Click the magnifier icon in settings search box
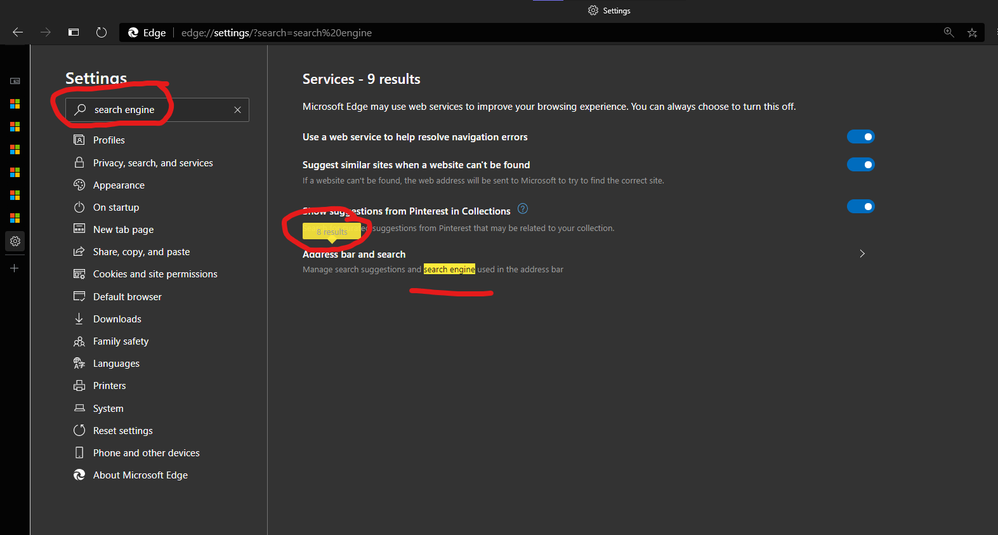This screenshot has height=535, width=998. tap(80, 109)
